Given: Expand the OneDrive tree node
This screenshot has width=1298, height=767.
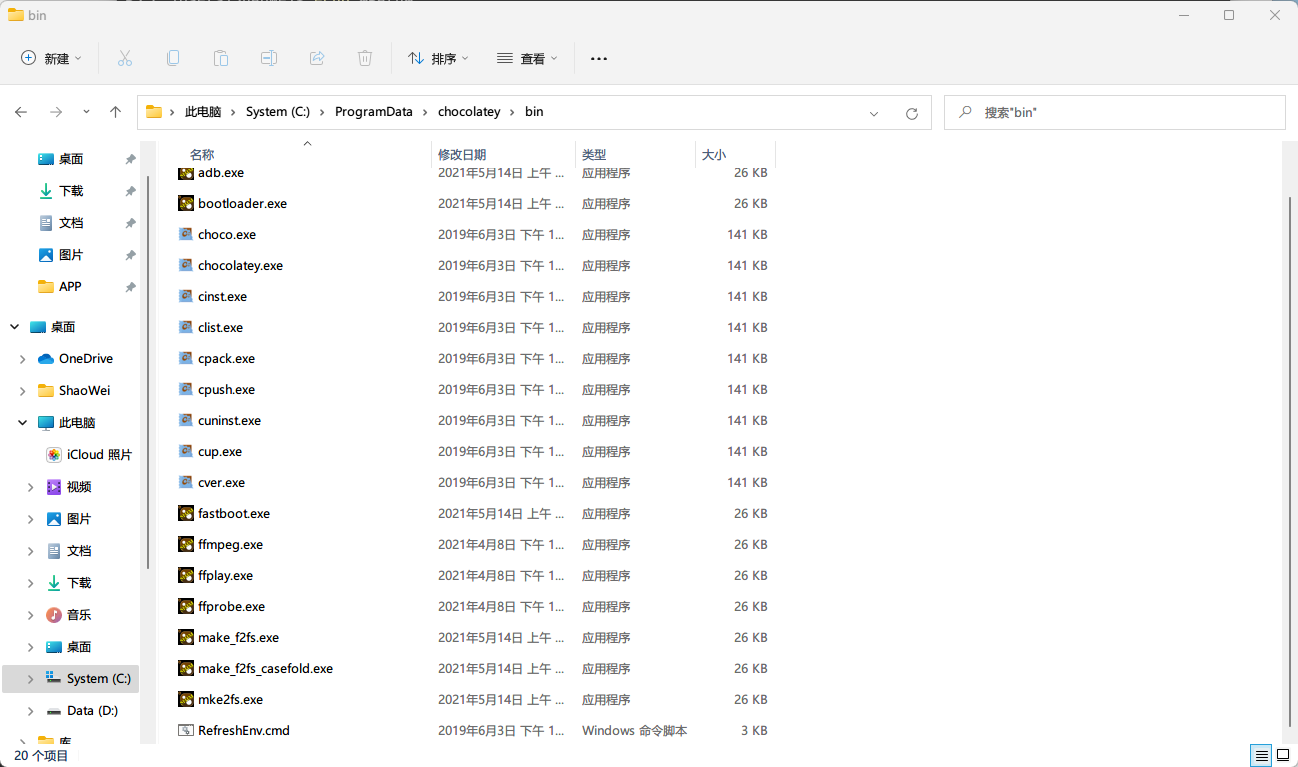Looking at the screenshot, I should point(22,359).
